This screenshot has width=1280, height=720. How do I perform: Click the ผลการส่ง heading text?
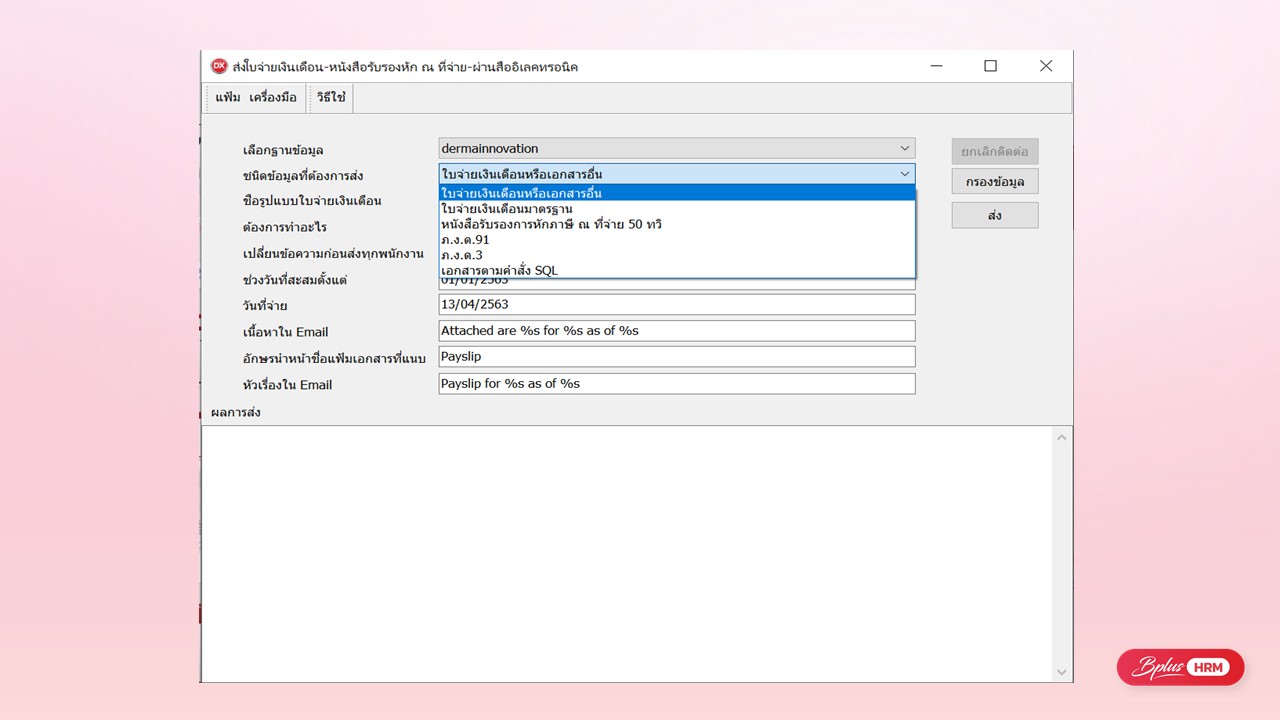click(236, 412)
